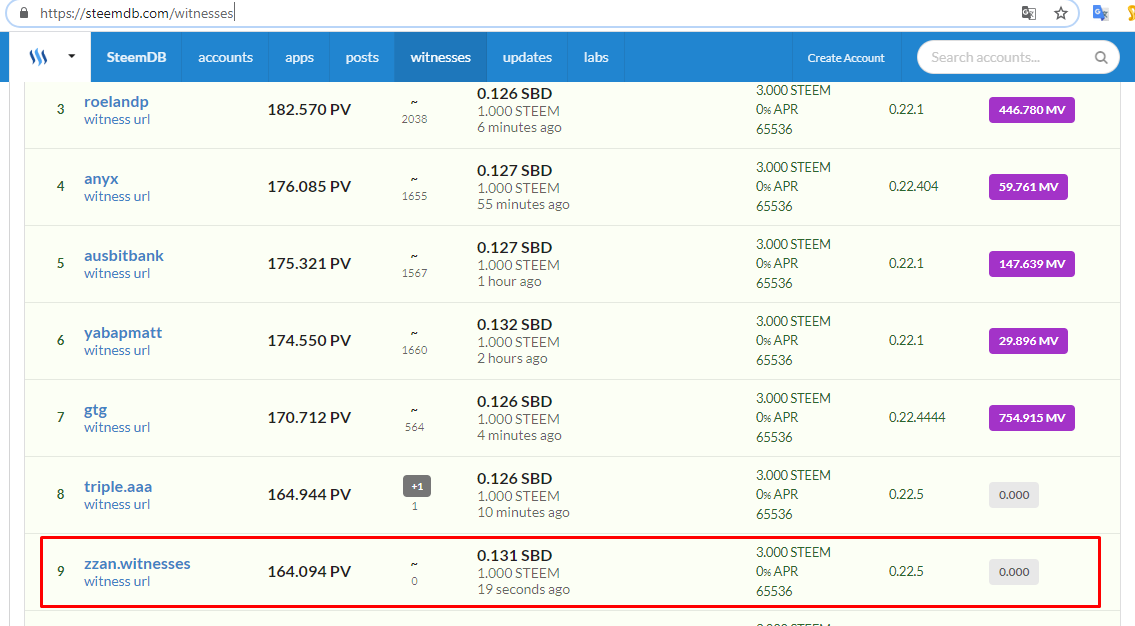Open triple.aaa witness profile
This screenshot has width=1135, height=626.
[118, 486]
